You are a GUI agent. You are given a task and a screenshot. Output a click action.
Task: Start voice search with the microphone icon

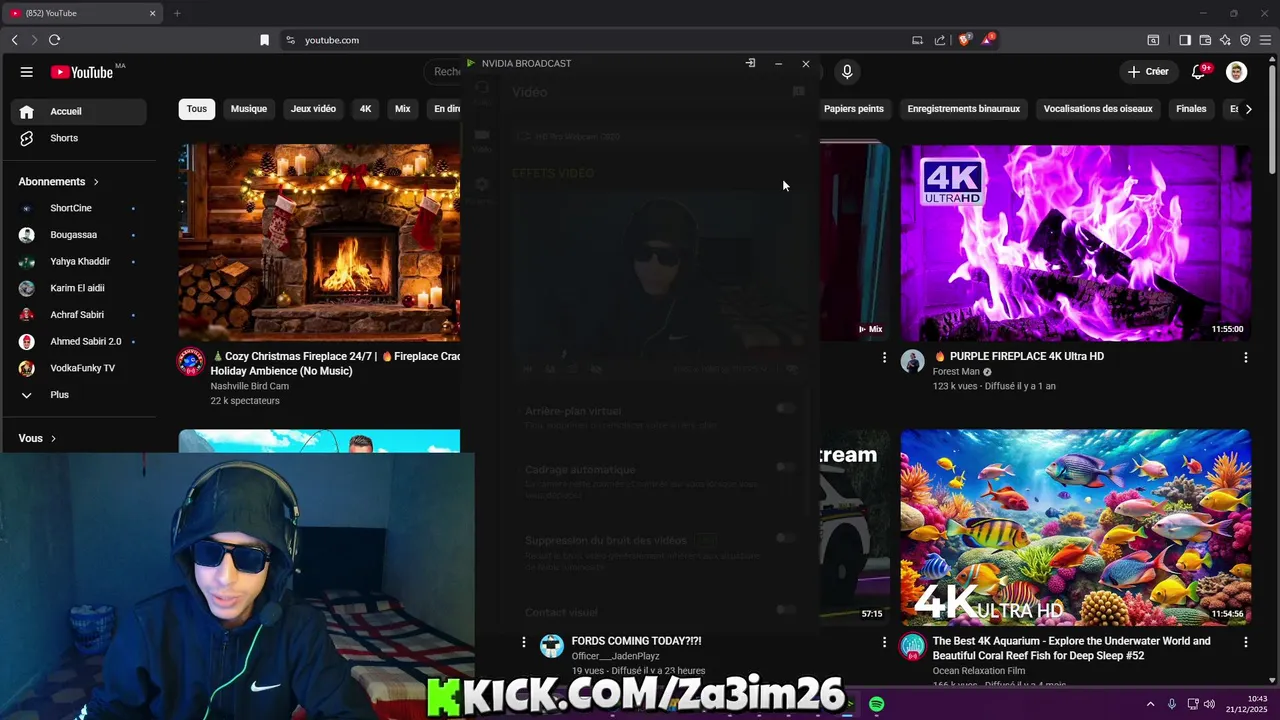(847, 72)
